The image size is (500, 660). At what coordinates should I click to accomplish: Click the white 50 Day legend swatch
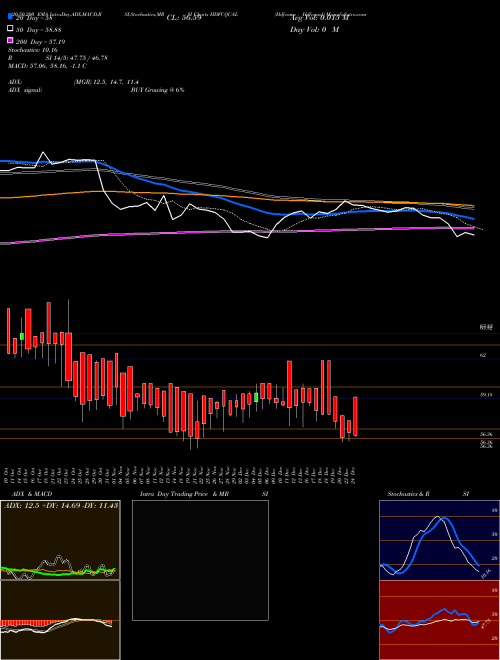(x=11, y=29)
